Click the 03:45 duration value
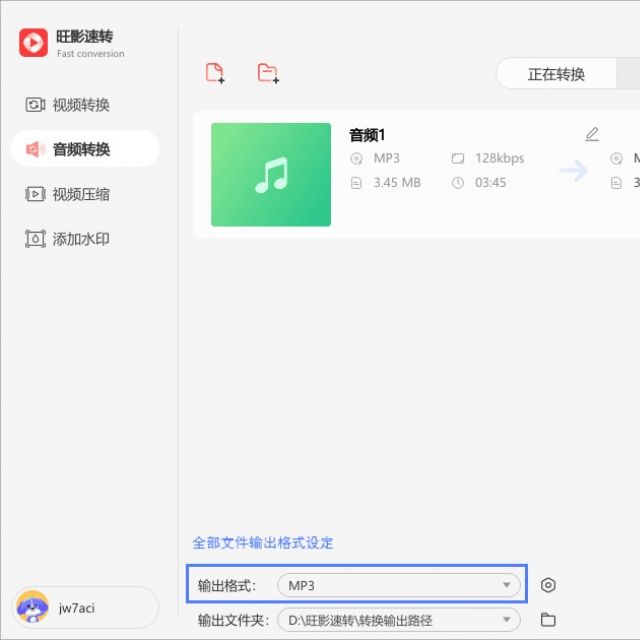640x640 pixels. click(490, 183)
